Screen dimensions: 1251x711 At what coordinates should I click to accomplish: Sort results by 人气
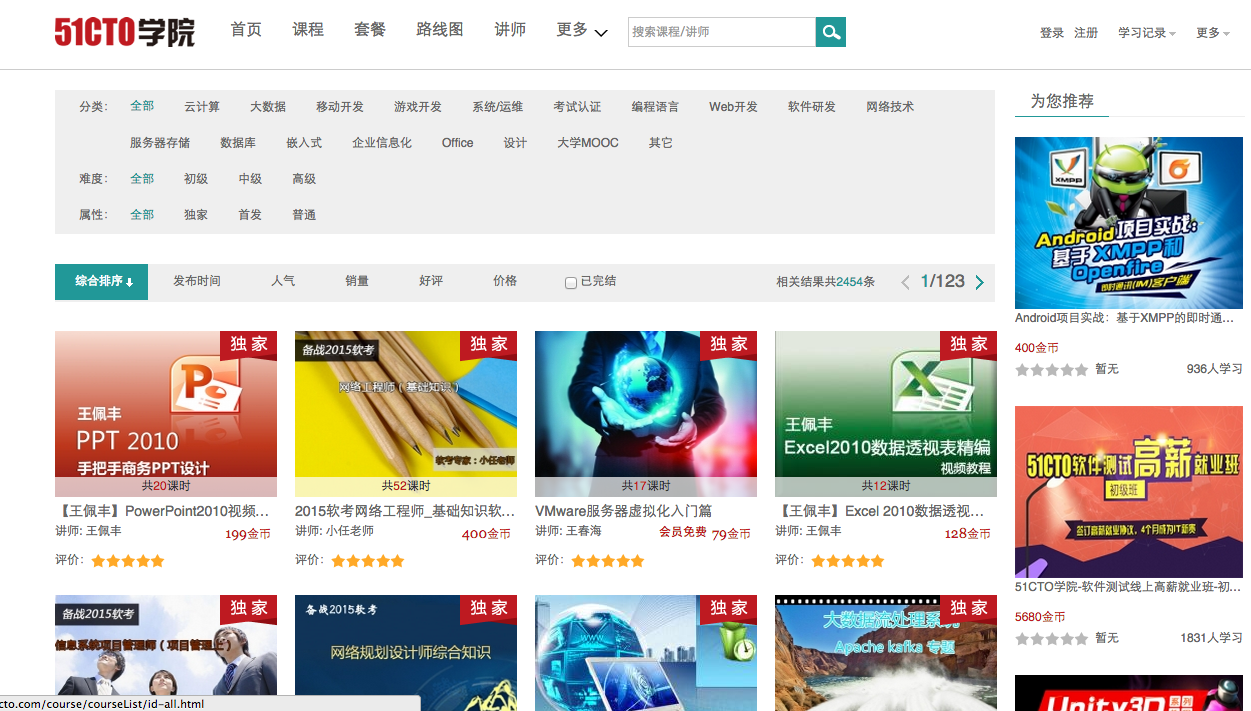click(283, 281)
